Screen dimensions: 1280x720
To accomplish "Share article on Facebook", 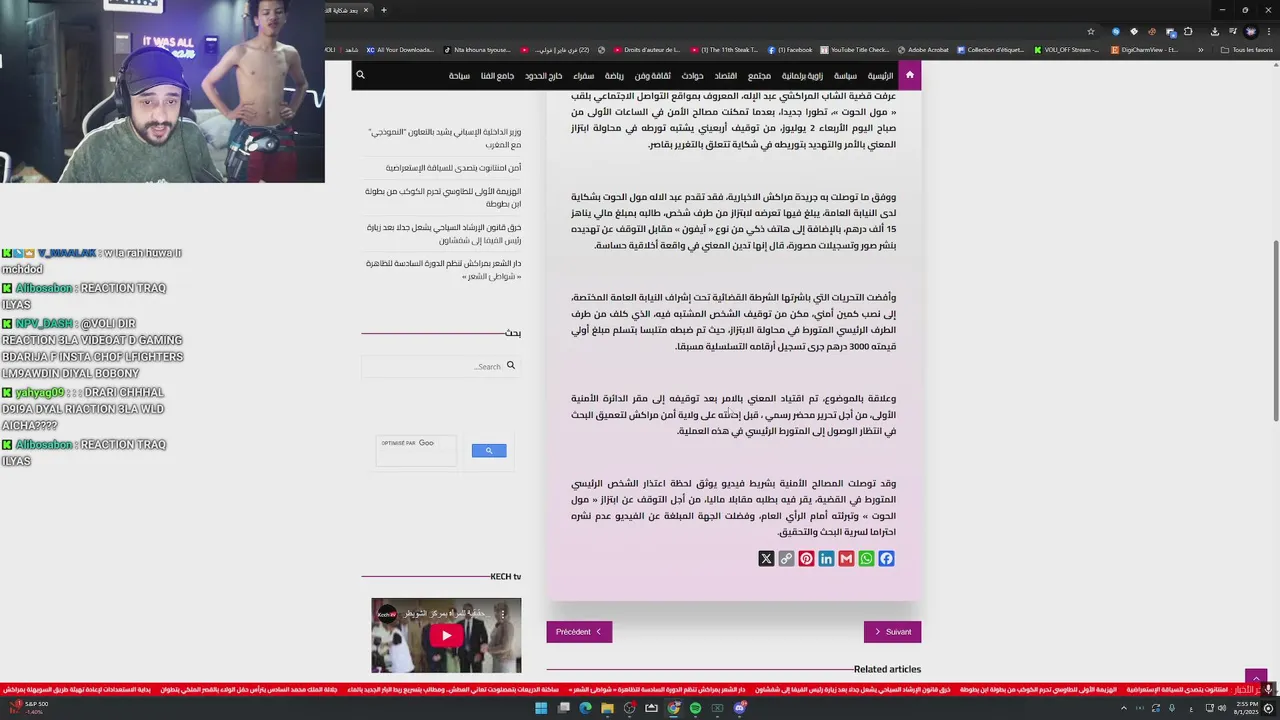I will coord(886,559).
